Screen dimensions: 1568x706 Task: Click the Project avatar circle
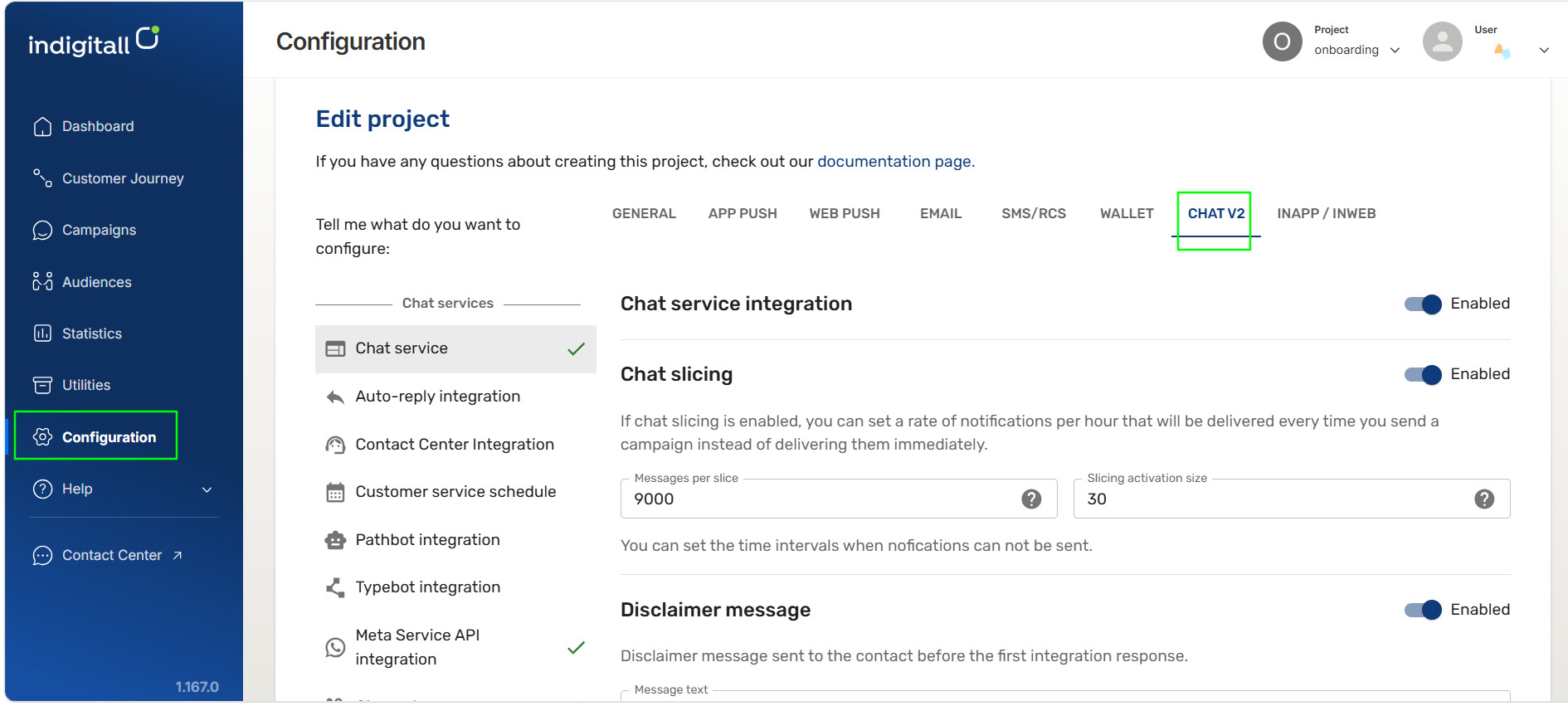(1282, 41)
